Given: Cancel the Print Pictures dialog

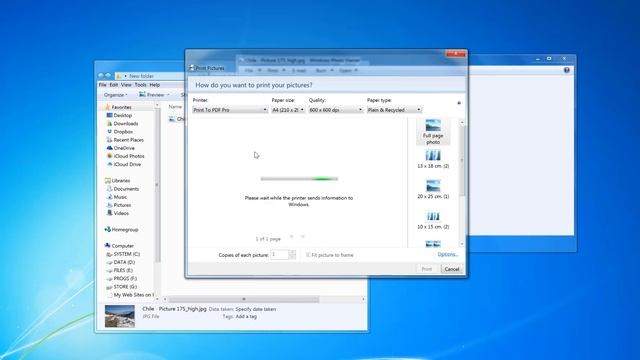Looking at the screenshot, I should (452, 269).
